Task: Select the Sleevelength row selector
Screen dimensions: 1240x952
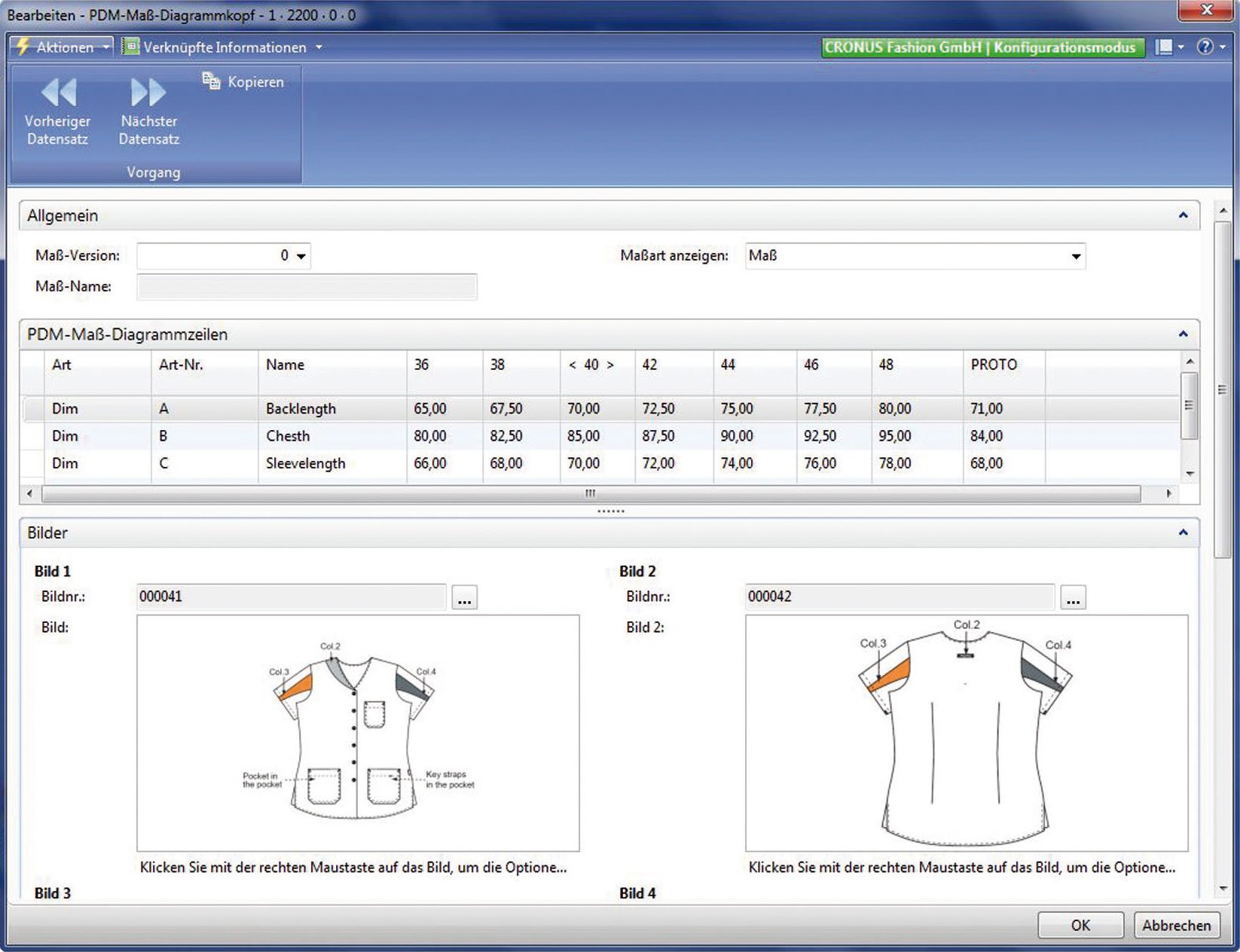Action: tap(32, 462)
